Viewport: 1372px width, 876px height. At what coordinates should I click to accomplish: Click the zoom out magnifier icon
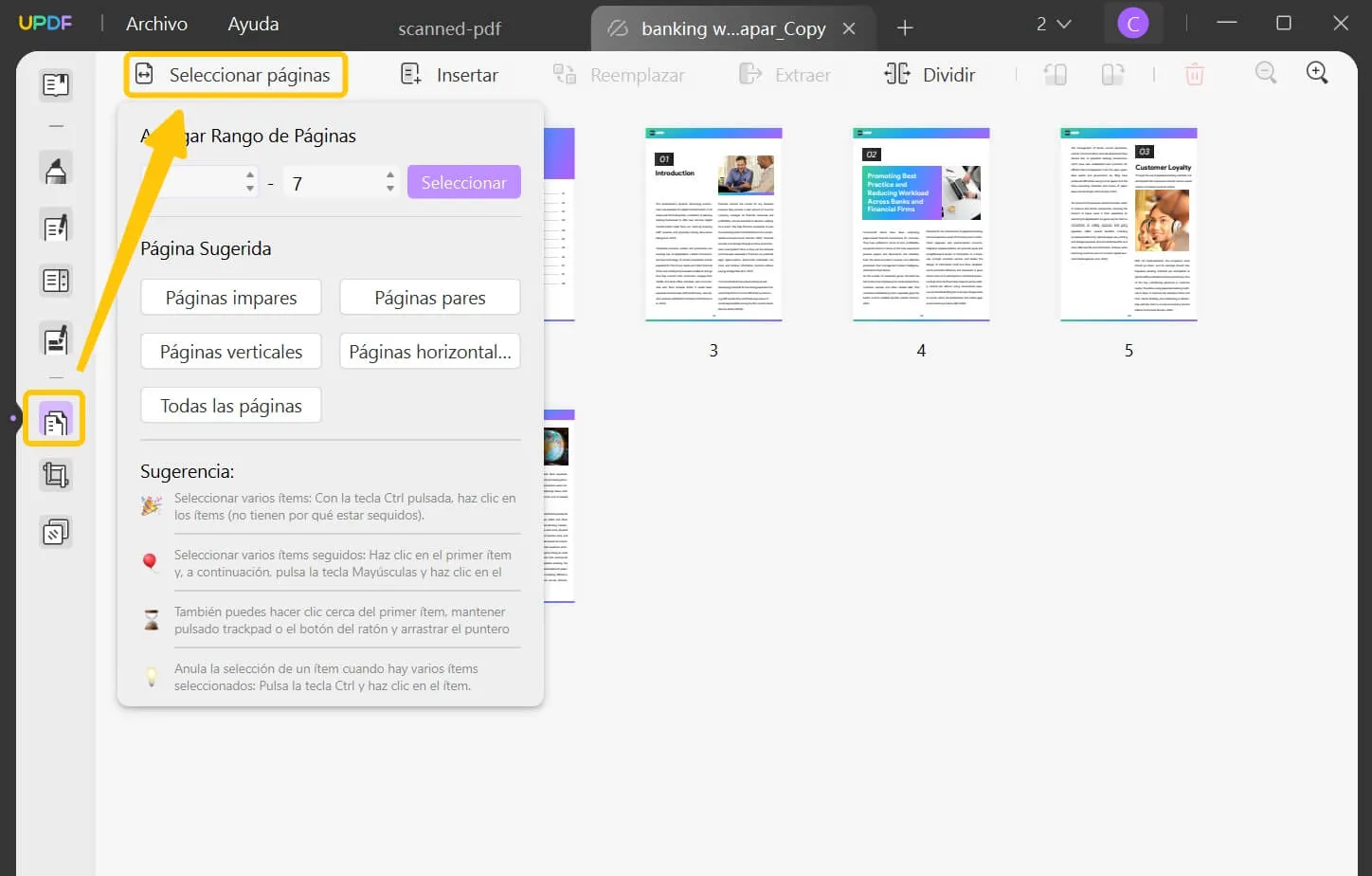(1266, 73)
